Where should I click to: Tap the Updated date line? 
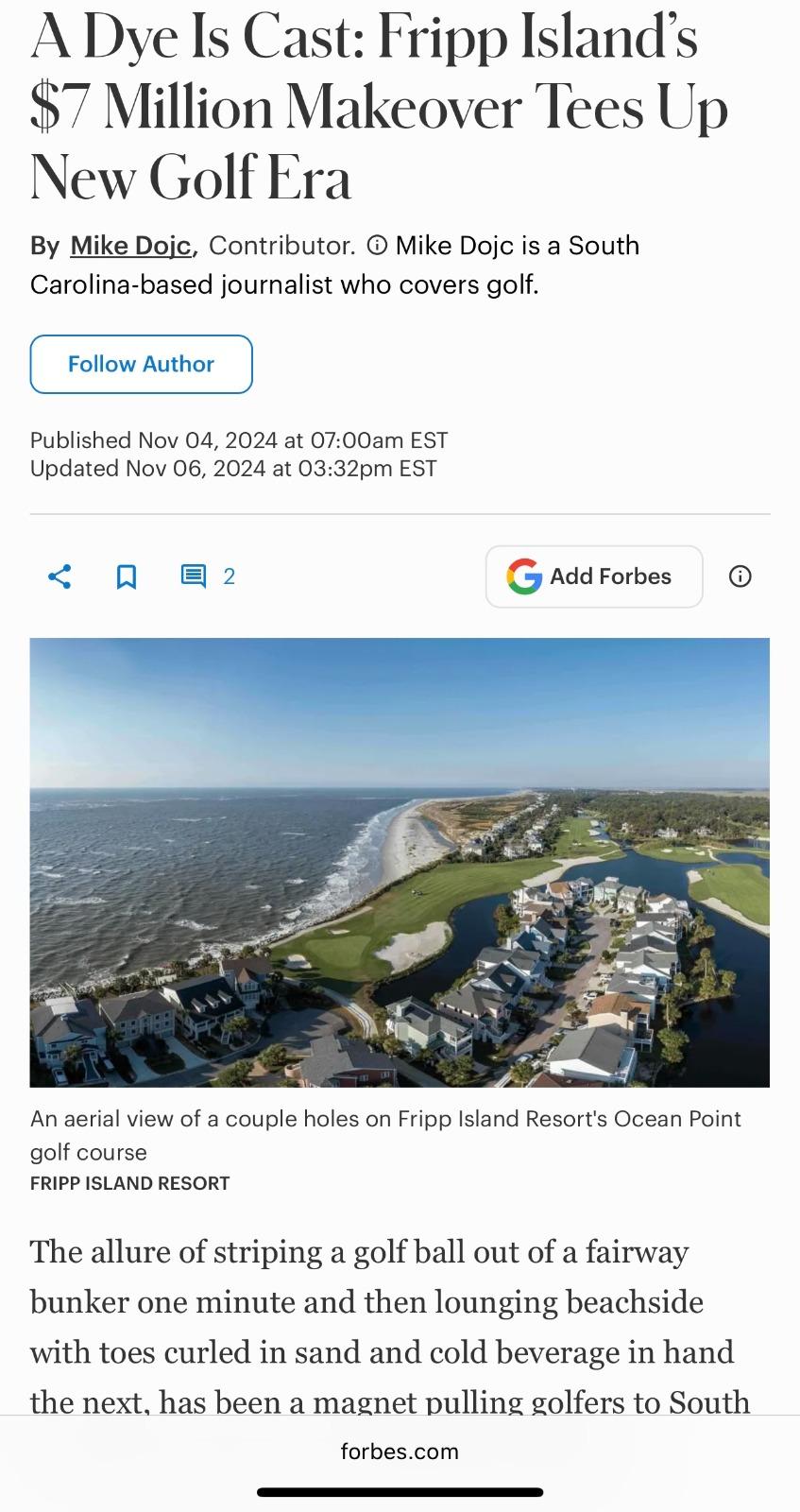(x=233, y=469)
